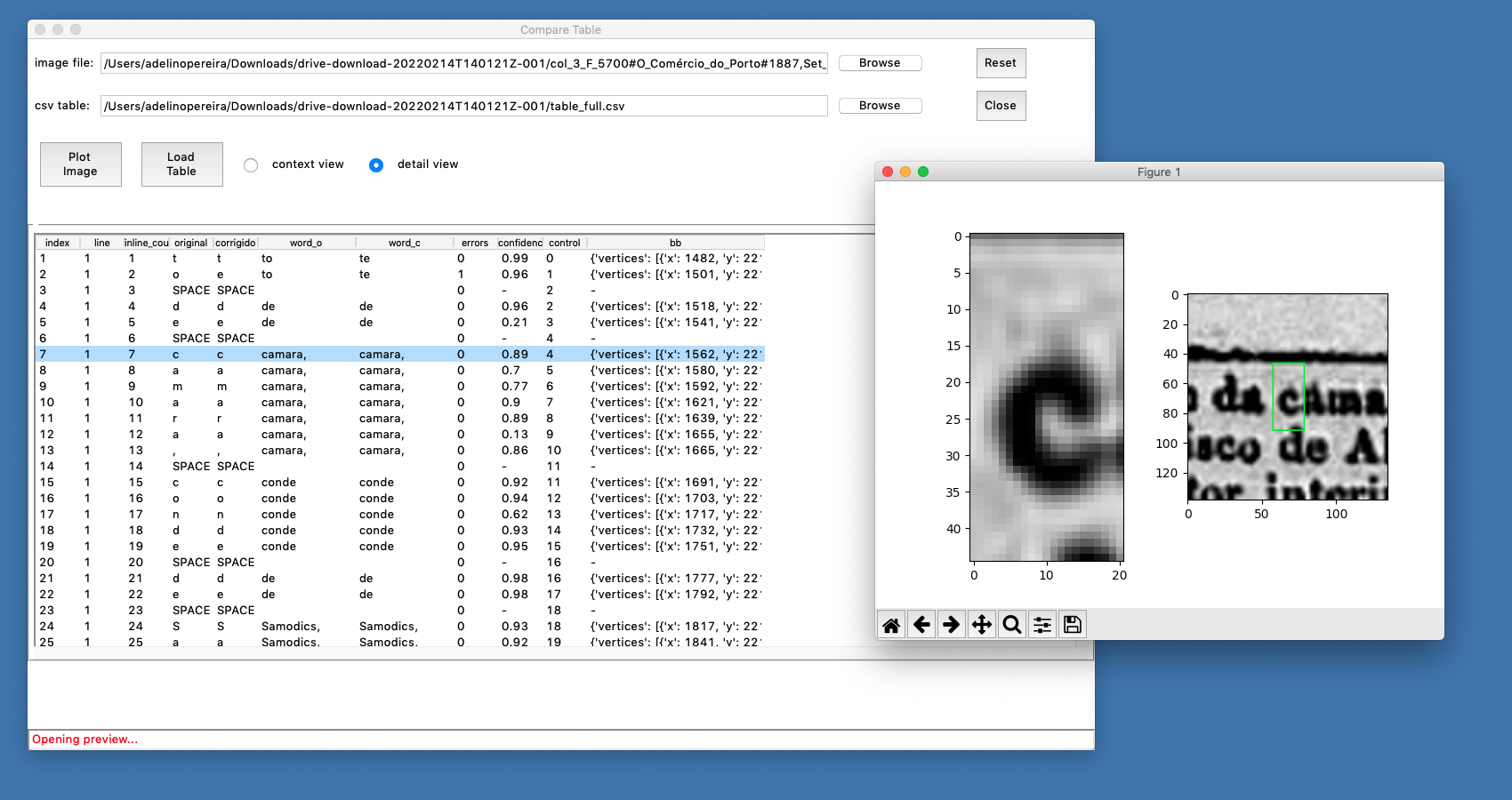Activate the Zoom to rectangle tool
Viewport: 1512px width, 800px height.
point(1012,625)
